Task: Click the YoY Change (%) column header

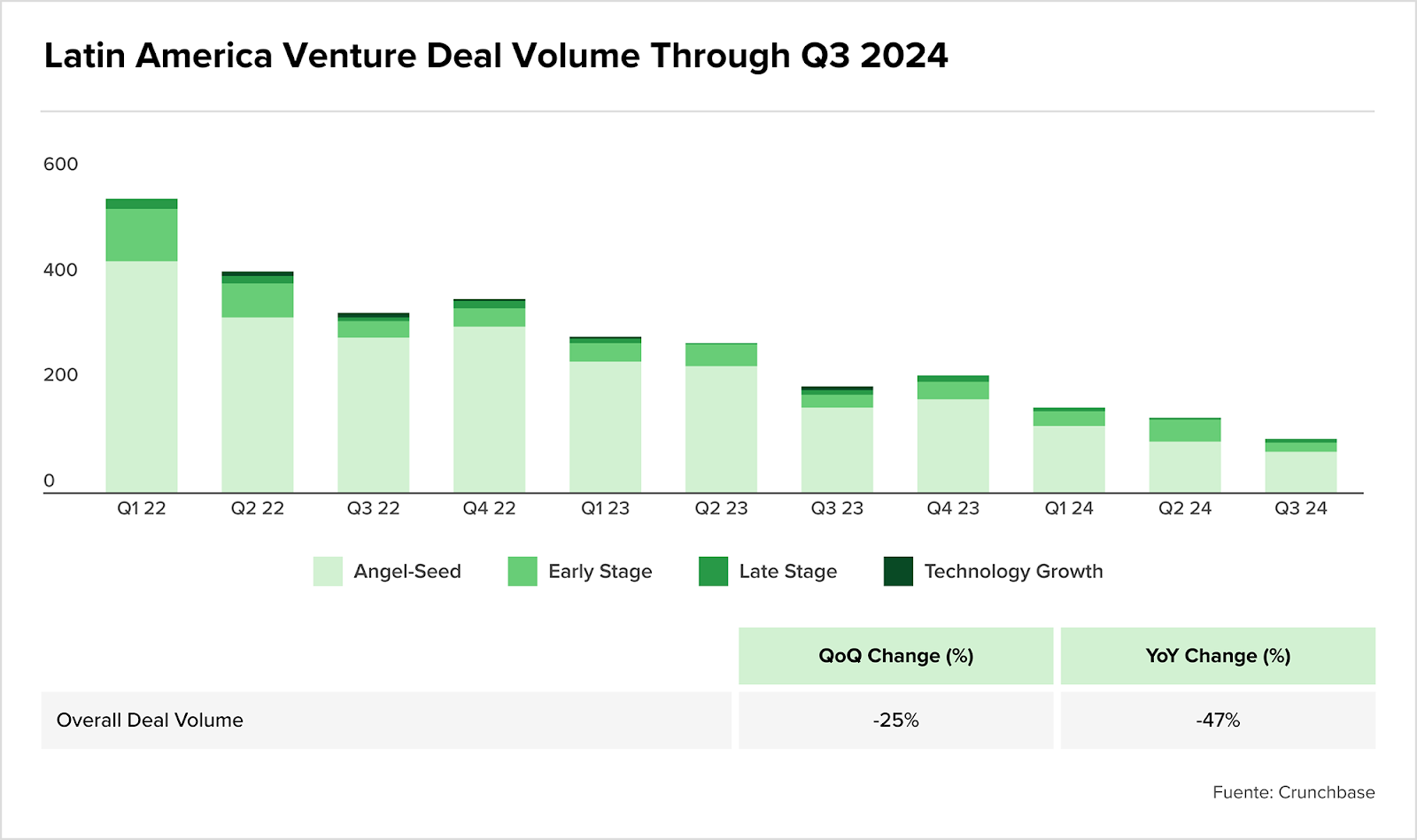Action: pos(1218,656)
